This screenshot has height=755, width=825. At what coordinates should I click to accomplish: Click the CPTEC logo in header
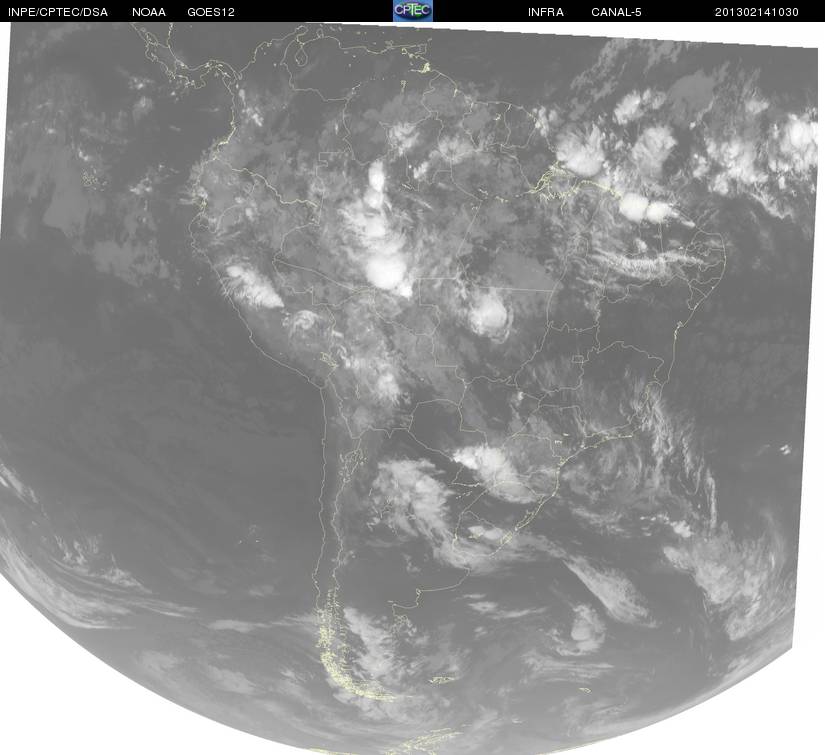(x=412, y=11)
